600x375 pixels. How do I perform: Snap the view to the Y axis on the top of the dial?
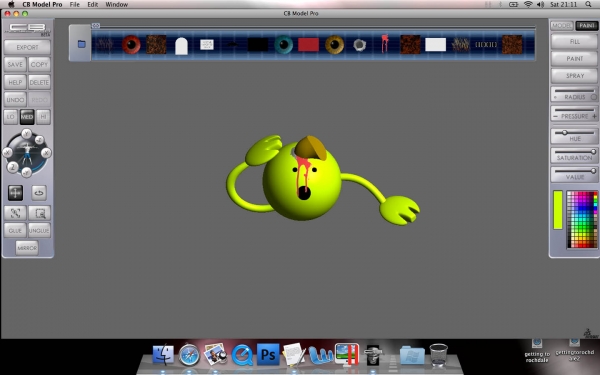(x=26, y=134)
